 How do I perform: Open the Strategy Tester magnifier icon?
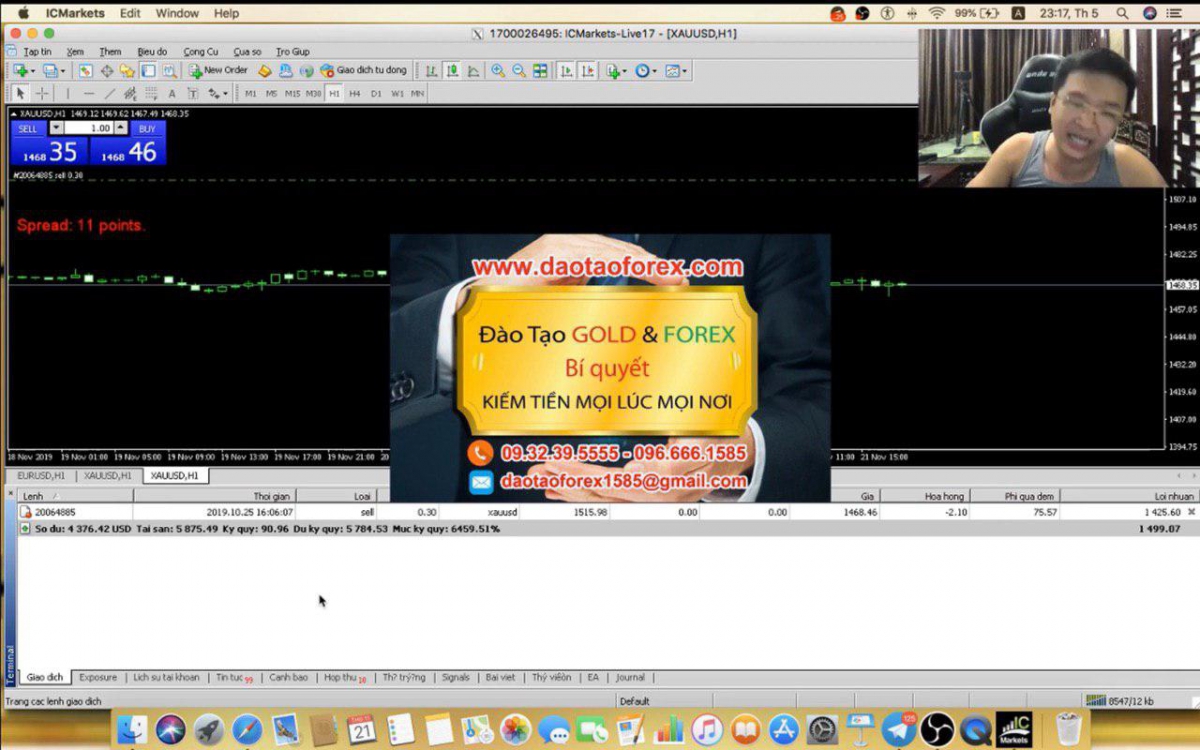(170, 71)
